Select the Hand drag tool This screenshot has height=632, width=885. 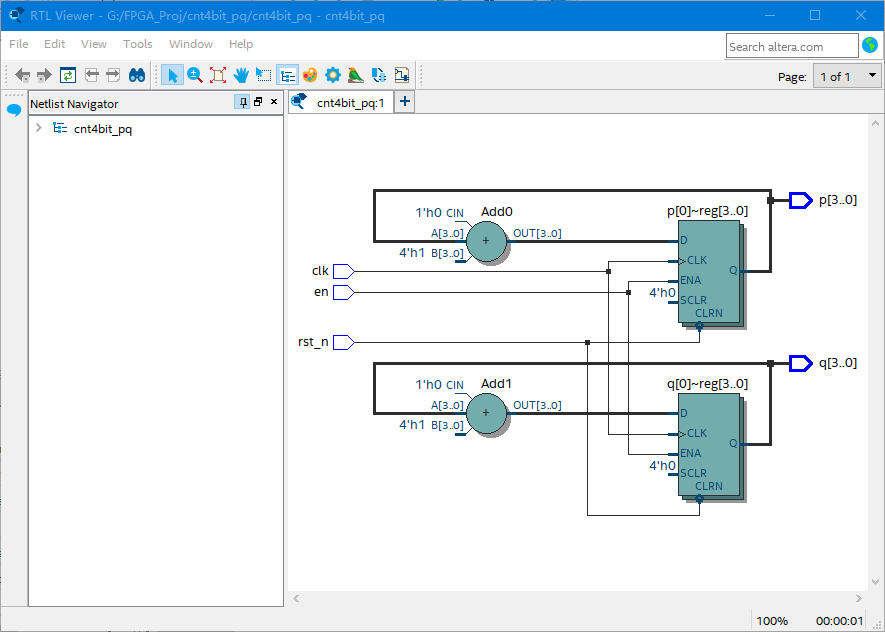click(241, 75)
